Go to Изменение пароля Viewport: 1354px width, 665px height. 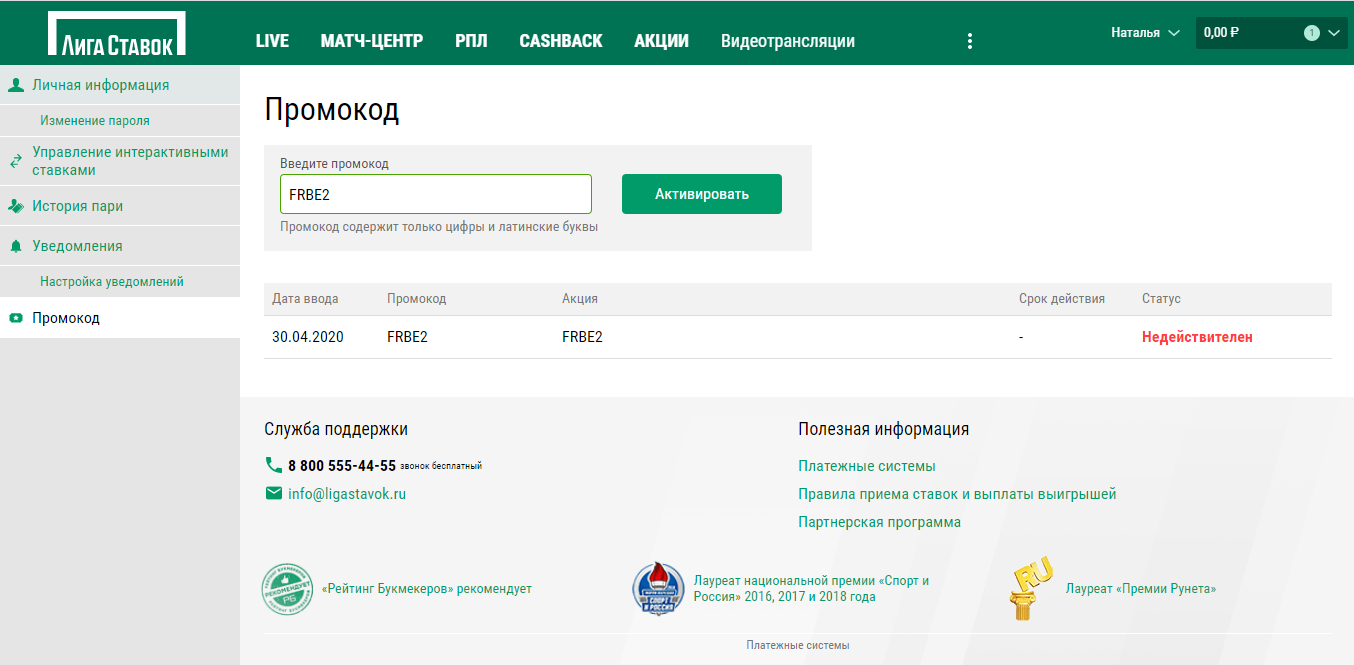(95, 120)
